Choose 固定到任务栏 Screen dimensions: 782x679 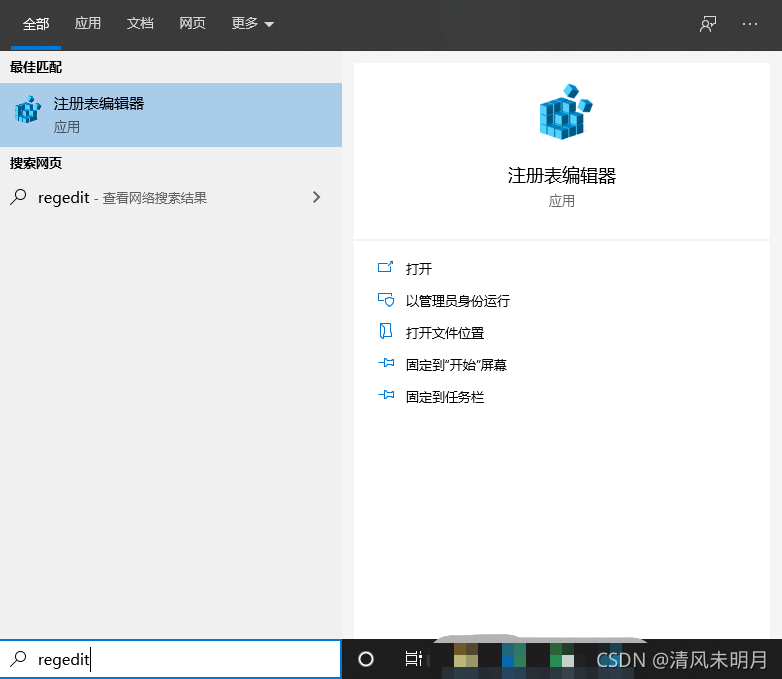445,397
